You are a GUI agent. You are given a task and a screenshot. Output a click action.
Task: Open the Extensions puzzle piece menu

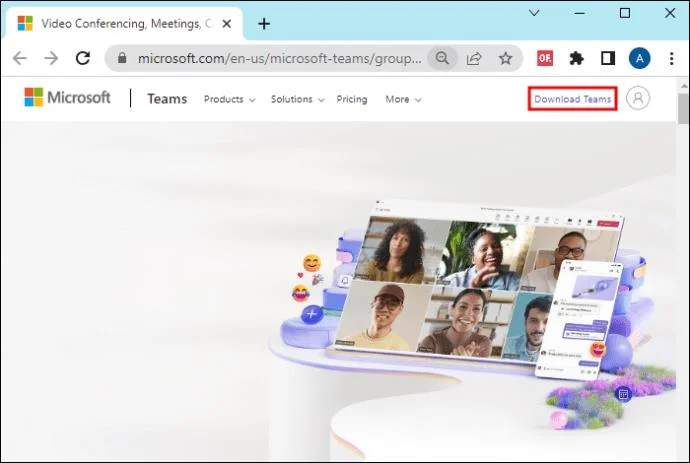point(576,58)
